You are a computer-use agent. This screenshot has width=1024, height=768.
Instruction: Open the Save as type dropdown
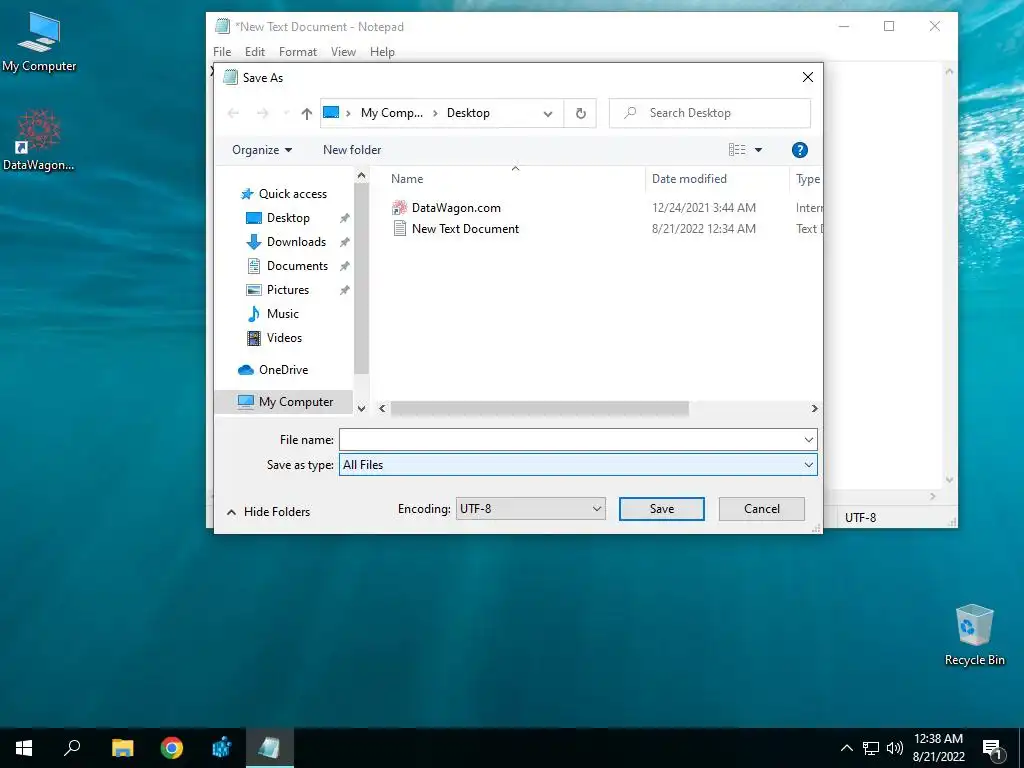578,465
